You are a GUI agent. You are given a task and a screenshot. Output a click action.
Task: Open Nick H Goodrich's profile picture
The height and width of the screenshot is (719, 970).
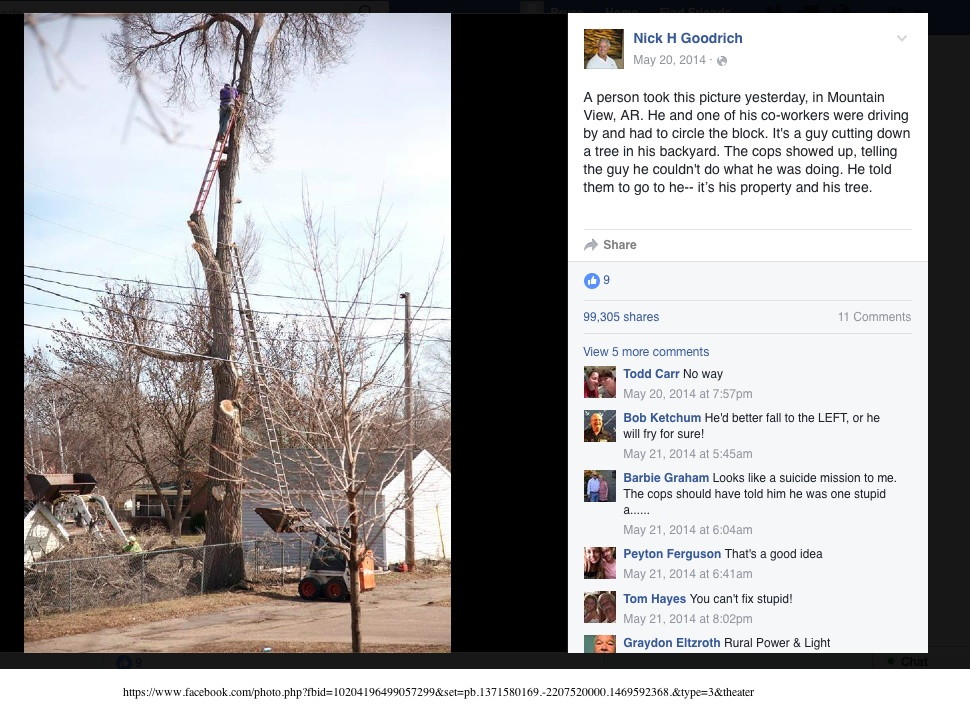[x=604, y=48]
